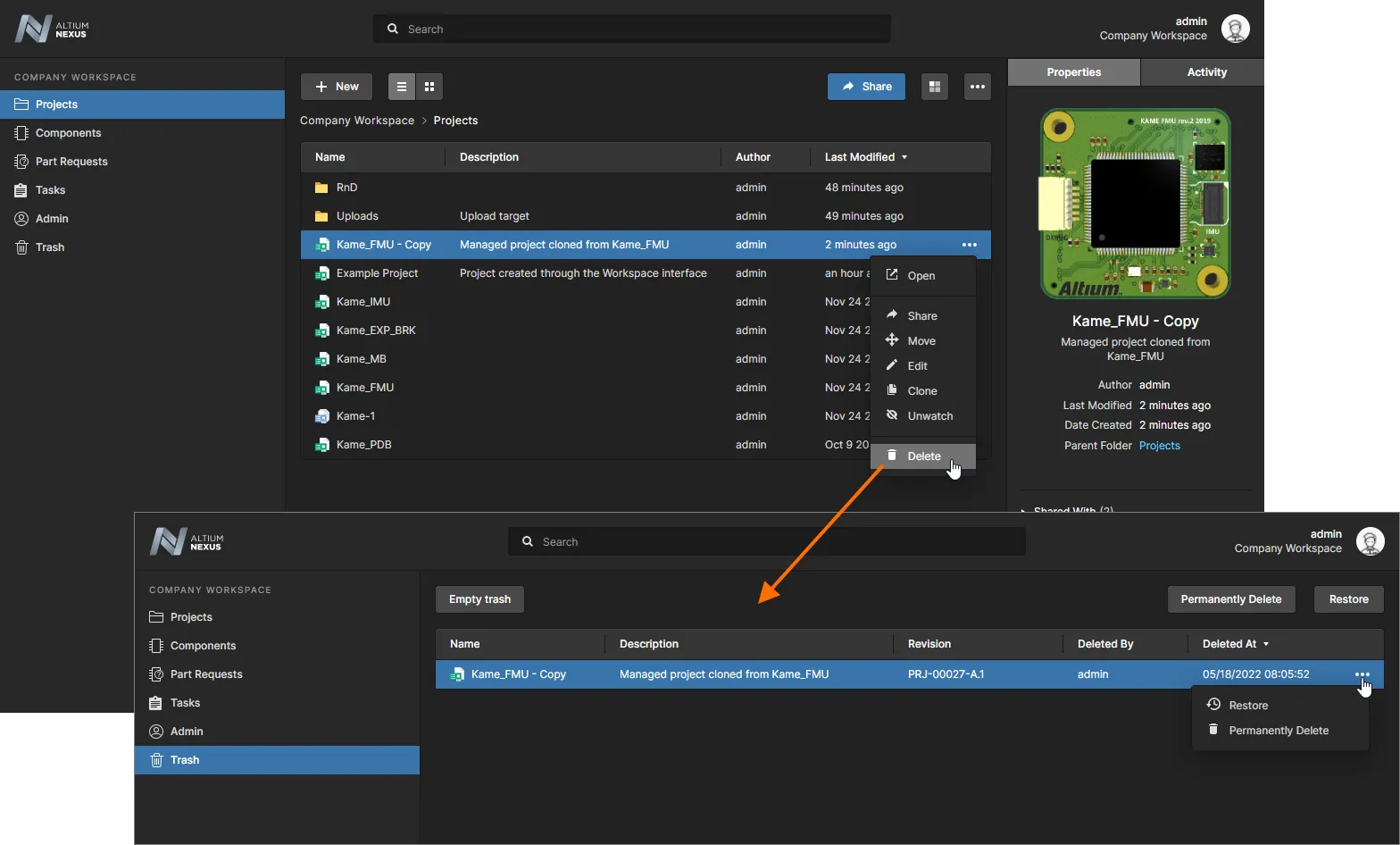Click the search field in Trash window
Viewport: 1400px width, 845px height.
click(x=767, y=541)
